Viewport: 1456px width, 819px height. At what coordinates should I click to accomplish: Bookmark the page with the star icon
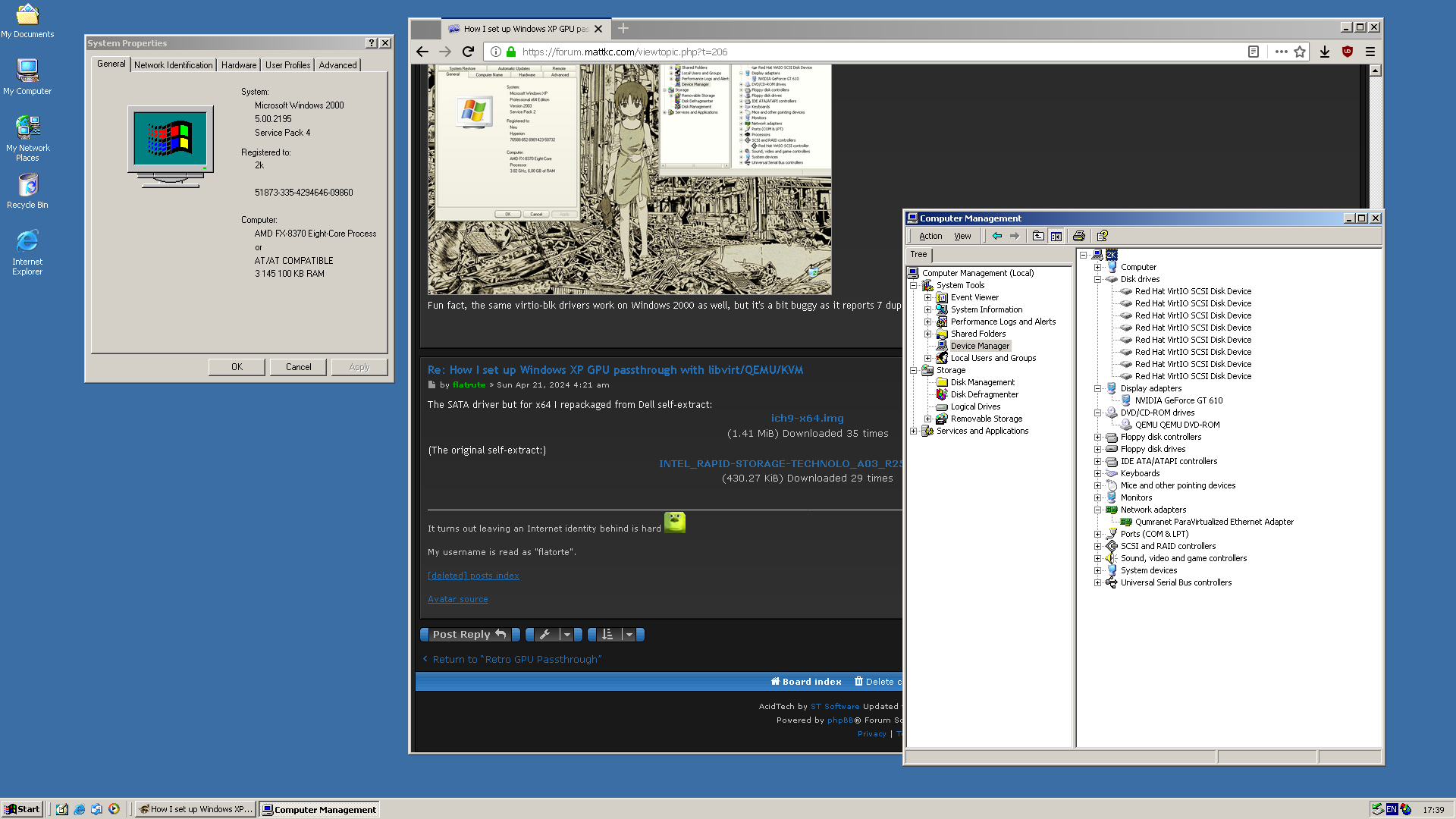click(x=1300, y=52)
